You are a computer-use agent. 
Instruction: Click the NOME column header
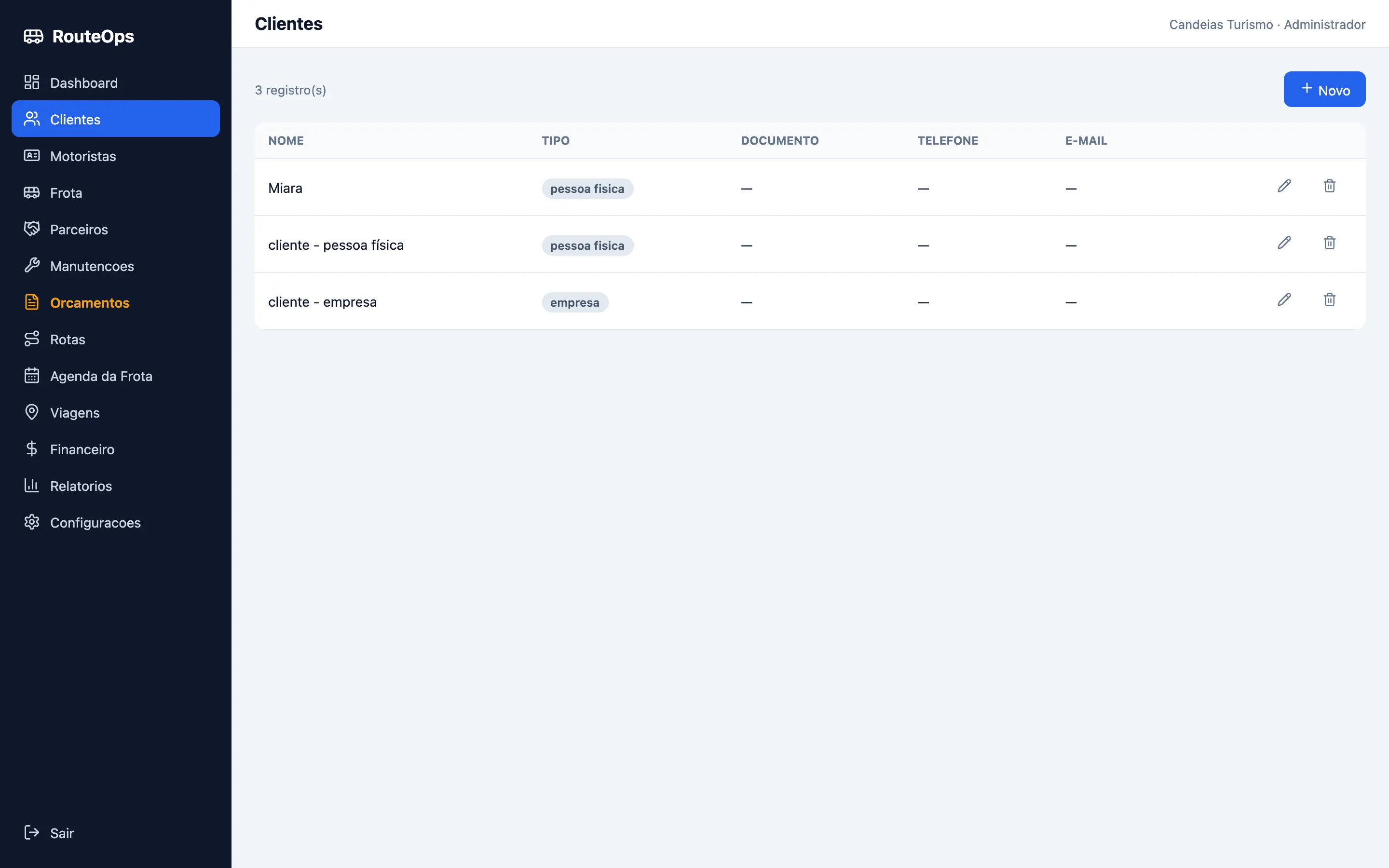tap(286, 141)
